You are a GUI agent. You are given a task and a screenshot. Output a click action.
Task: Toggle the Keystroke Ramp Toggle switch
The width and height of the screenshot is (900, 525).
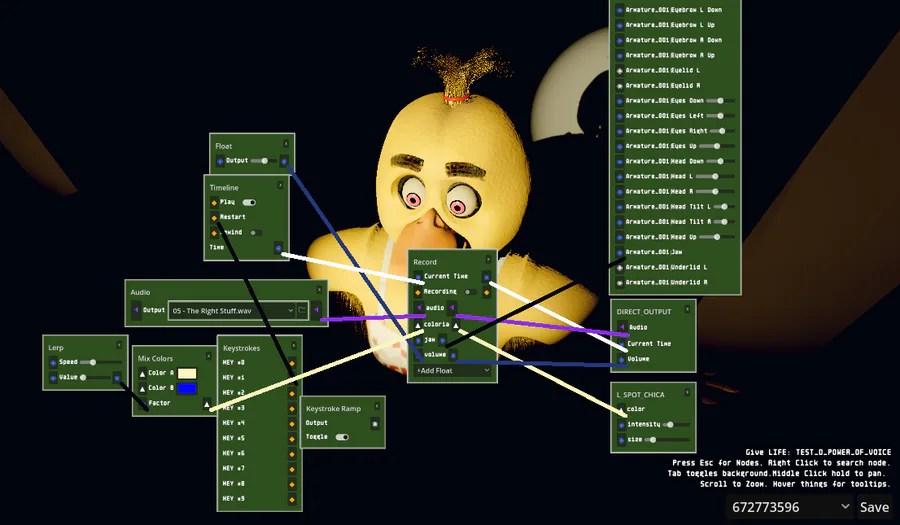pos(342,437)
